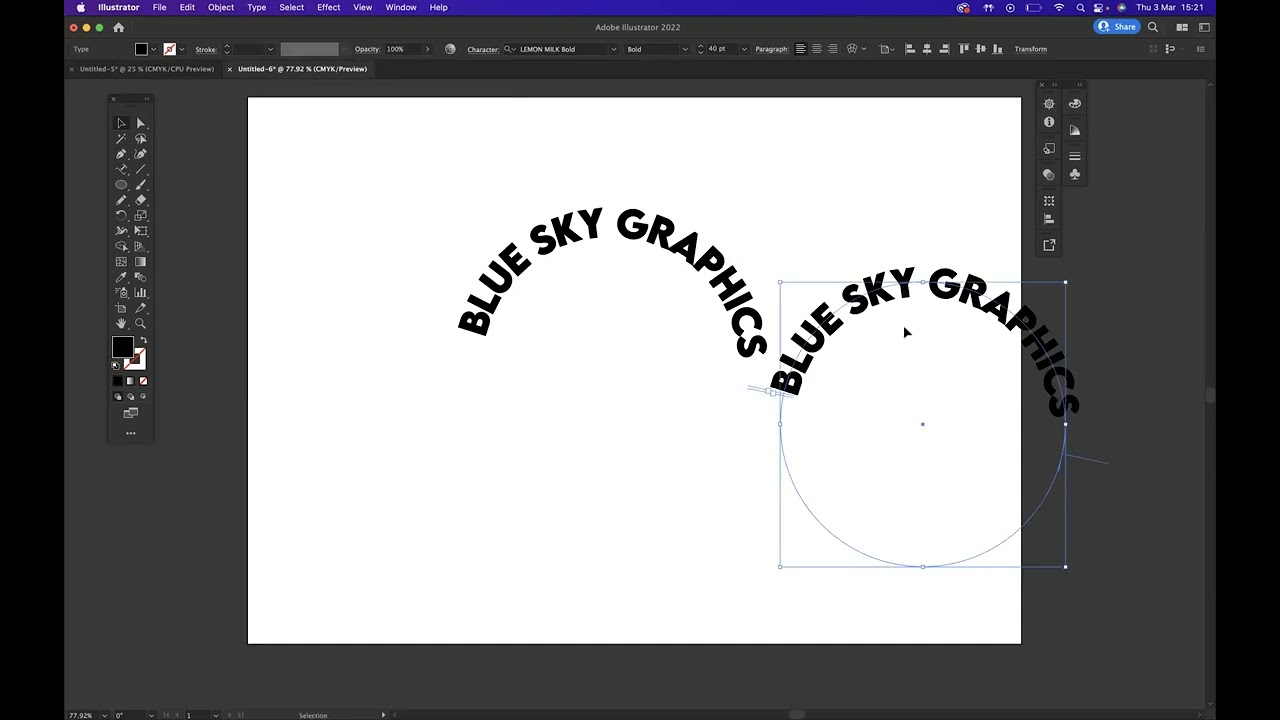
Task: Select the Rotate tool
Action: pos(121,215)
